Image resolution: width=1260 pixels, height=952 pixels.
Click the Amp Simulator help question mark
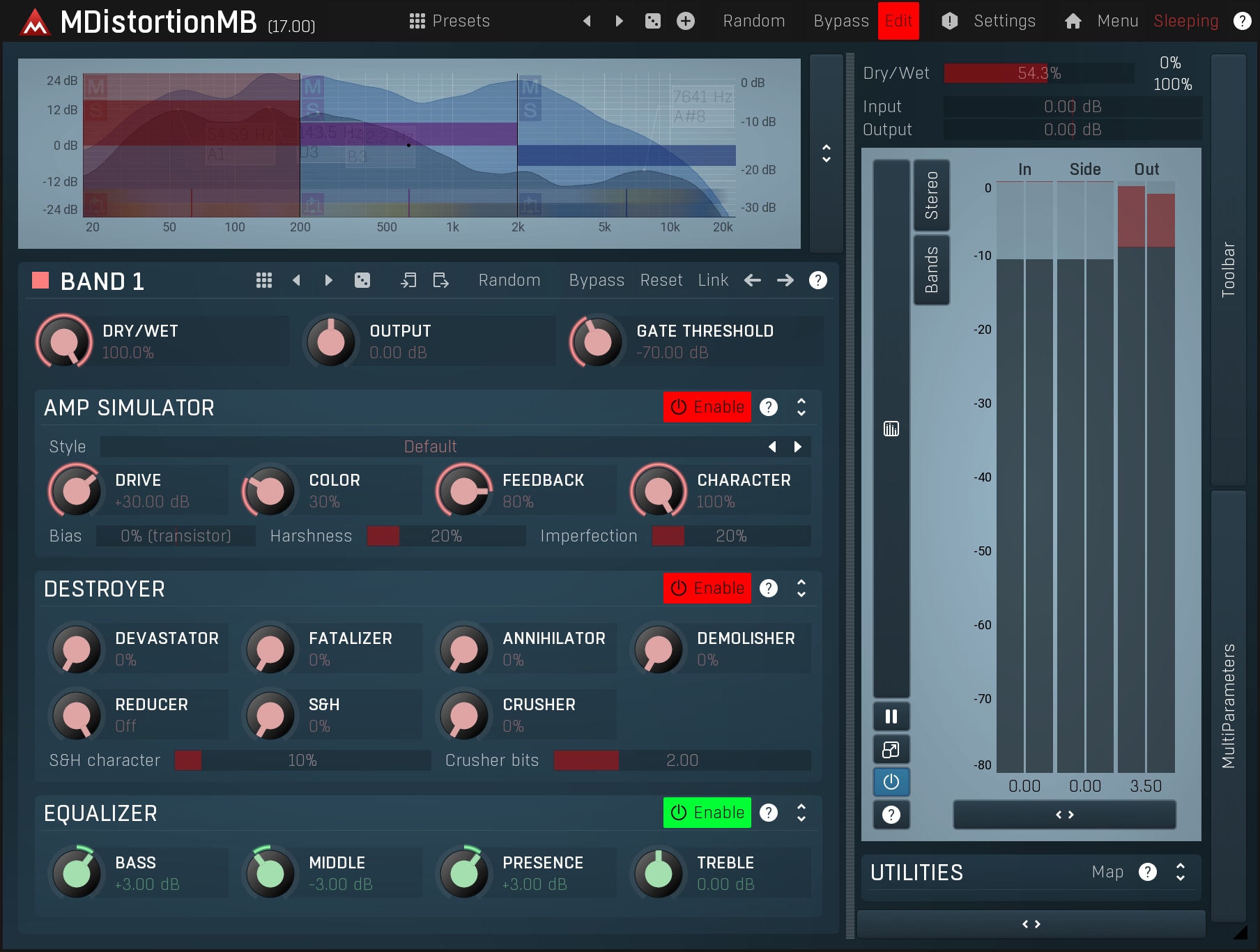[x=769, y=407]
